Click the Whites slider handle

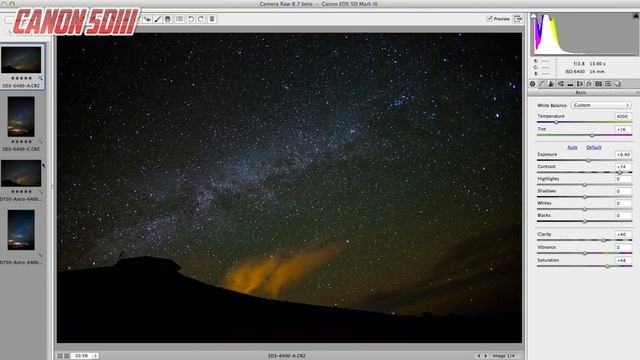(584, 209)
